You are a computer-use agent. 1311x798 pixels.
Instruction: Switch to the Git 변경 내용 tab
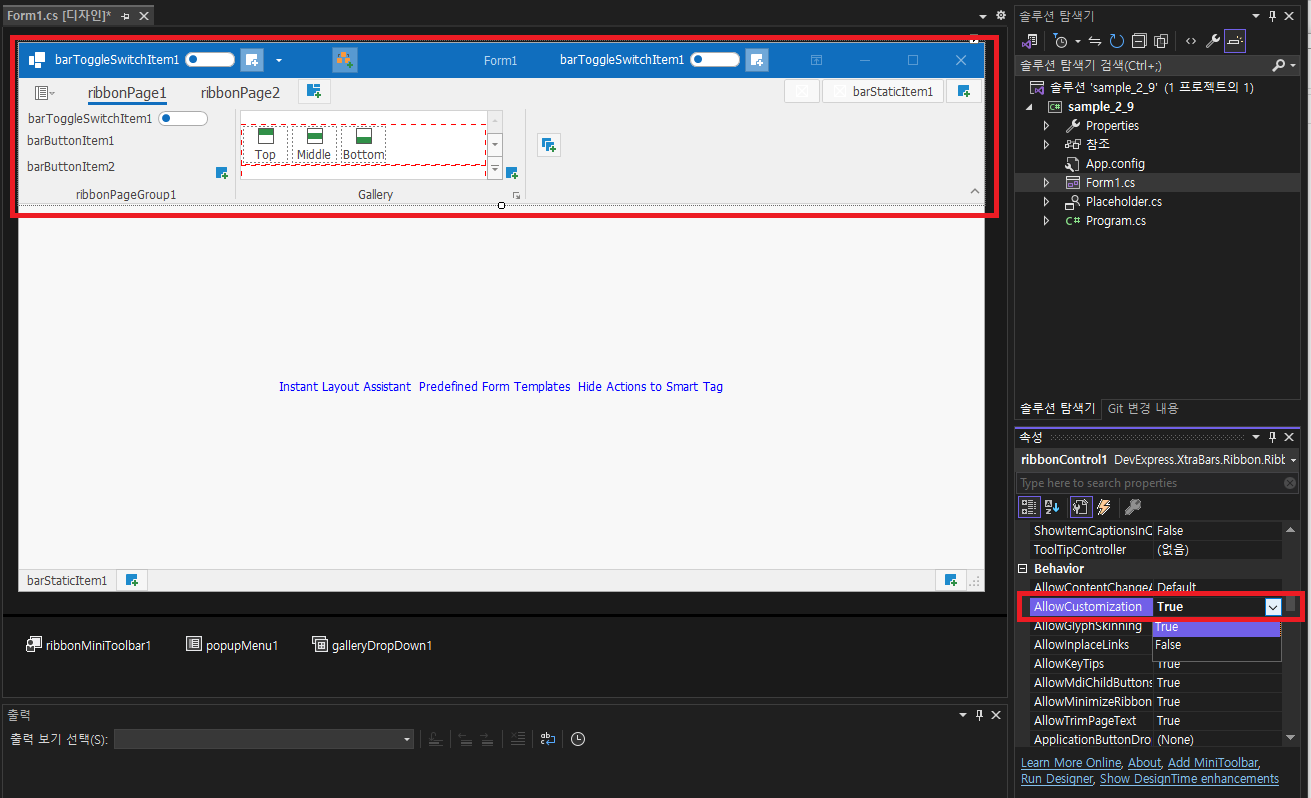1143,408
